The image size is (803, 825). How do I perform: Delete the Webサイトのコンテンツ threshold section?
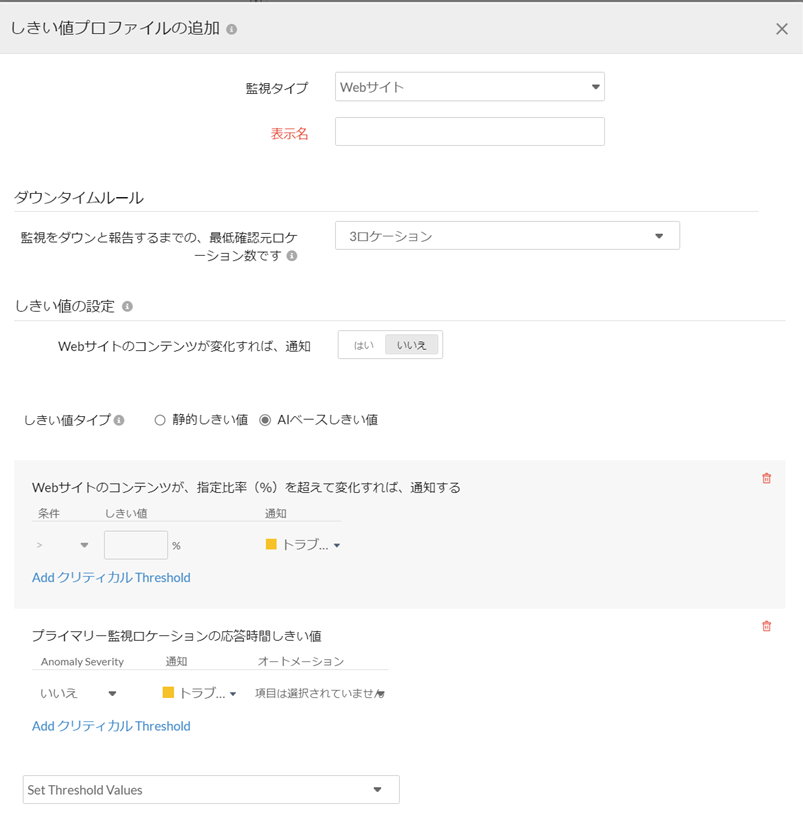[x=766, y=479]
